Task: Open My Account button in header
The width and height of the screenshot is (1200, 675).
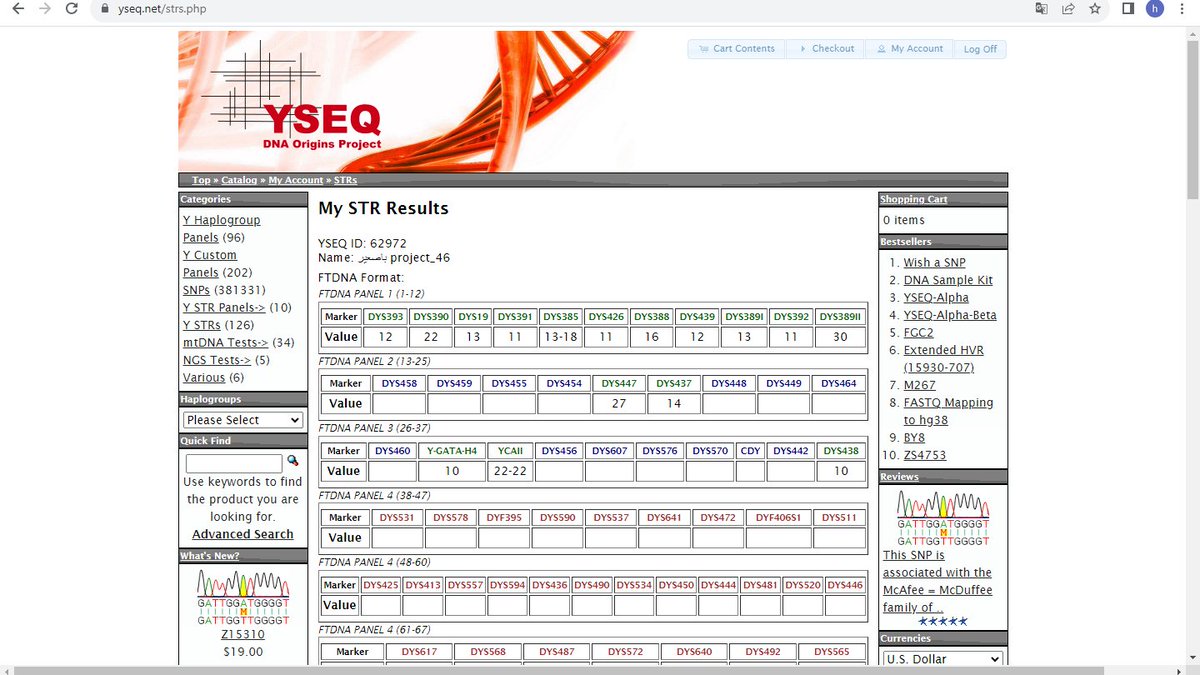Action: 910,49
